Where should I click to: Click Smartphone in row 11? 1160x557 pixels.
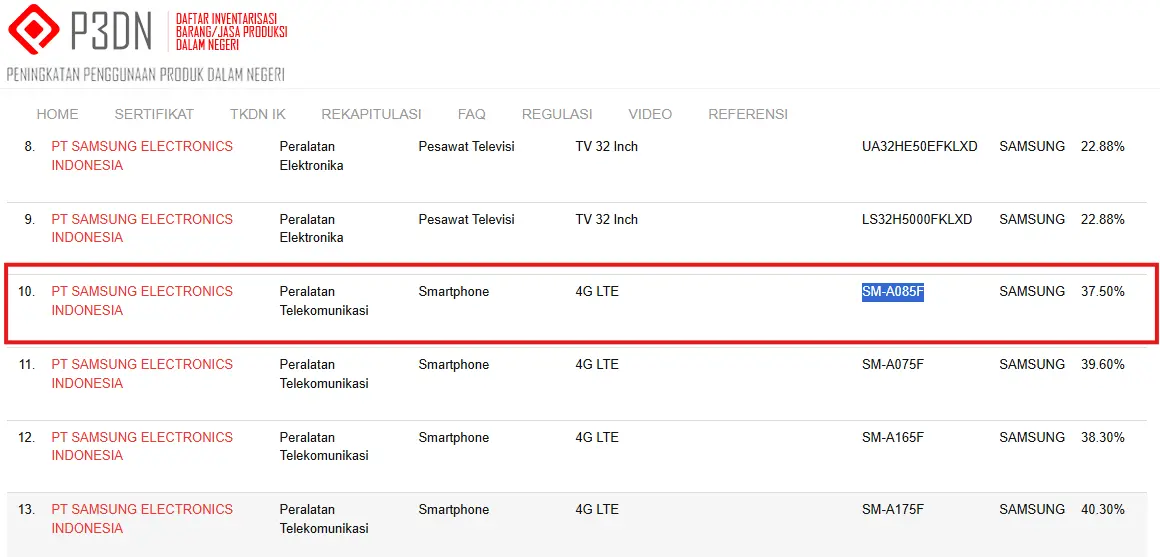453,364
